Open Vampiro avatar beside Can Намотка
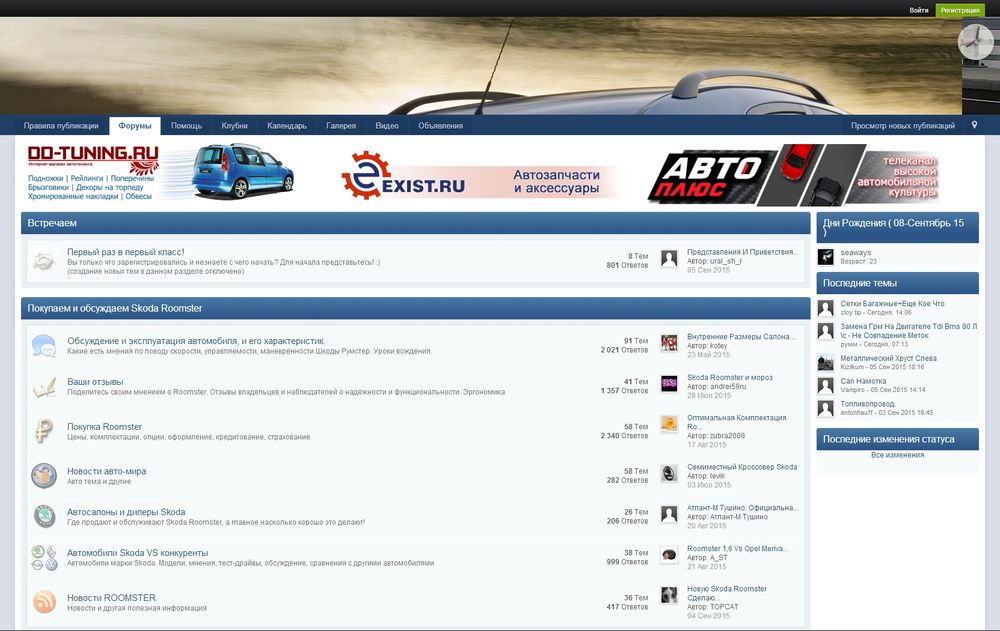 (826, 385)
